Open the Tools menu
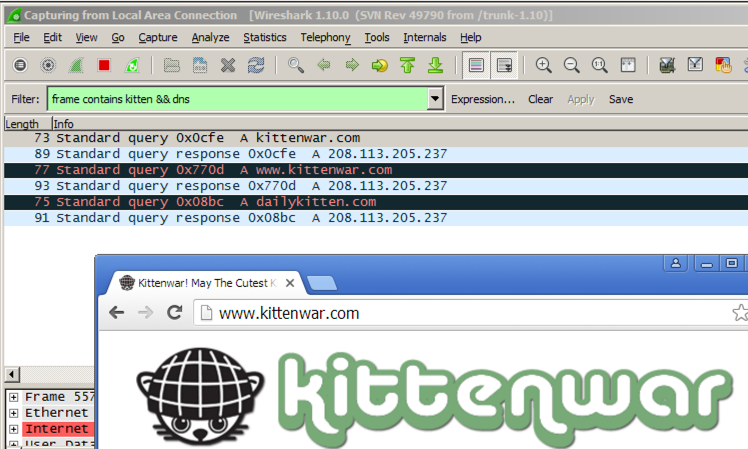 (377, 37)
